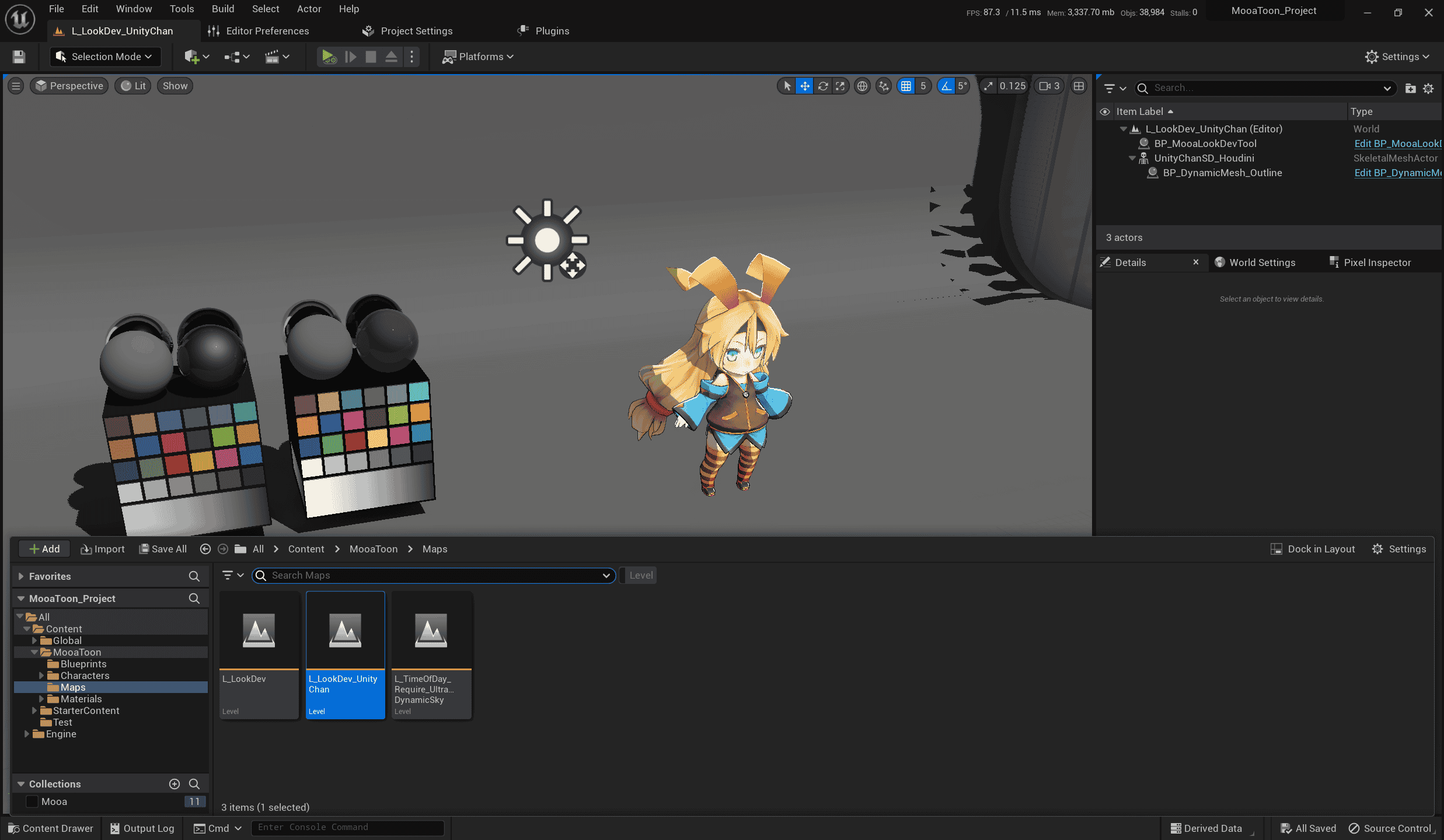This screenshot has width=1444, height=840.
Task: Activate the Scale tool in viewport
Action: tap(840, 86)
